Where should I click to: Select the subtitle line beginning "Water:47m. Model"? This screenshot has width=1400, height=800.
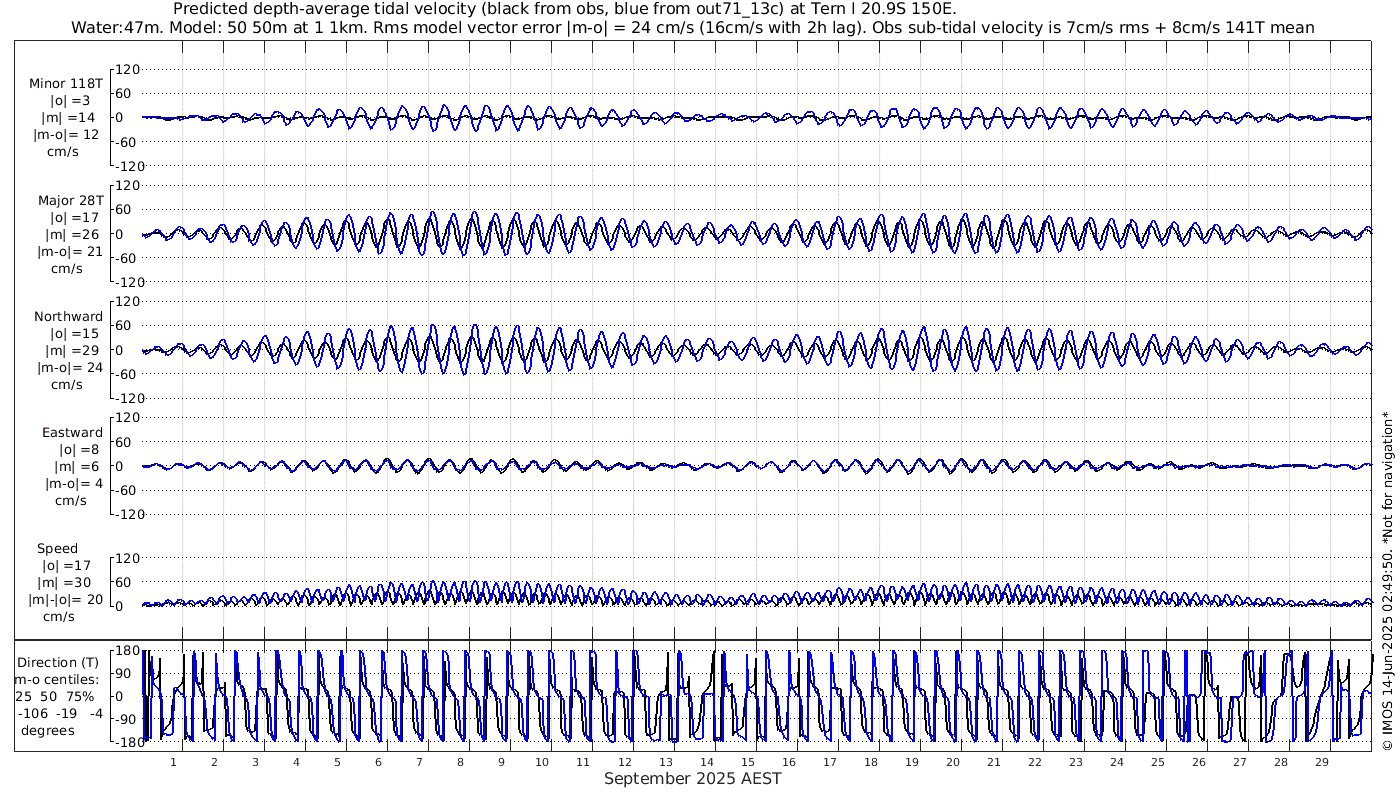click(693, 27)
